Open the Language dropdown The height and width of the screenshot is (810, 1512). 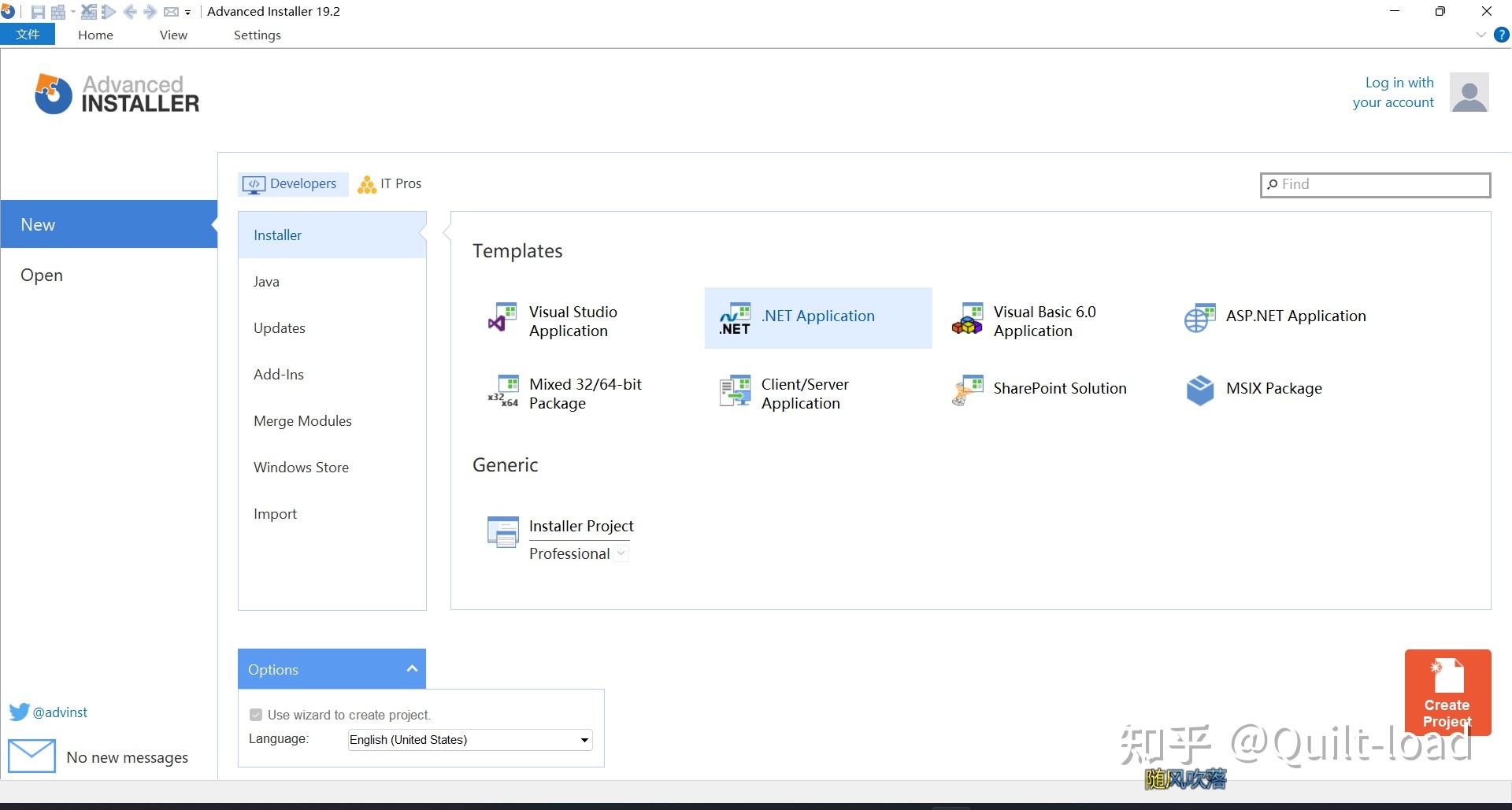[x=583, y=739]
